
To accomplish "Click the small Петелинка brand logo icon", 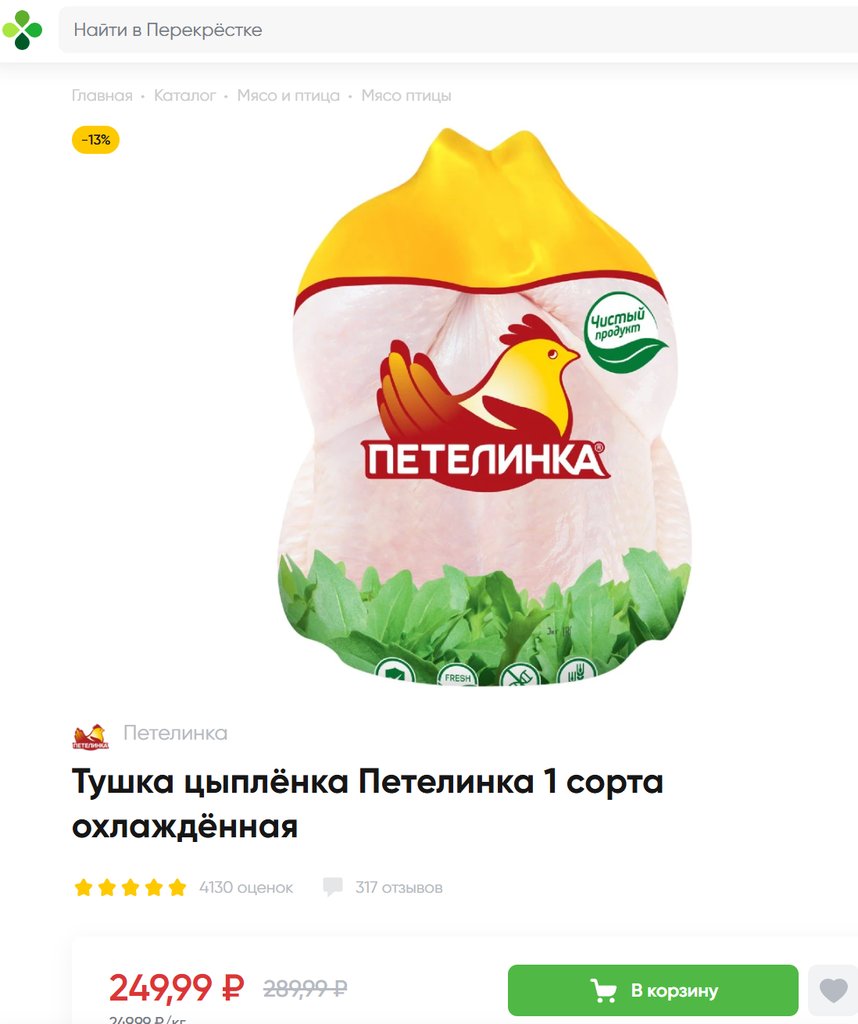I will click(91, 735).
